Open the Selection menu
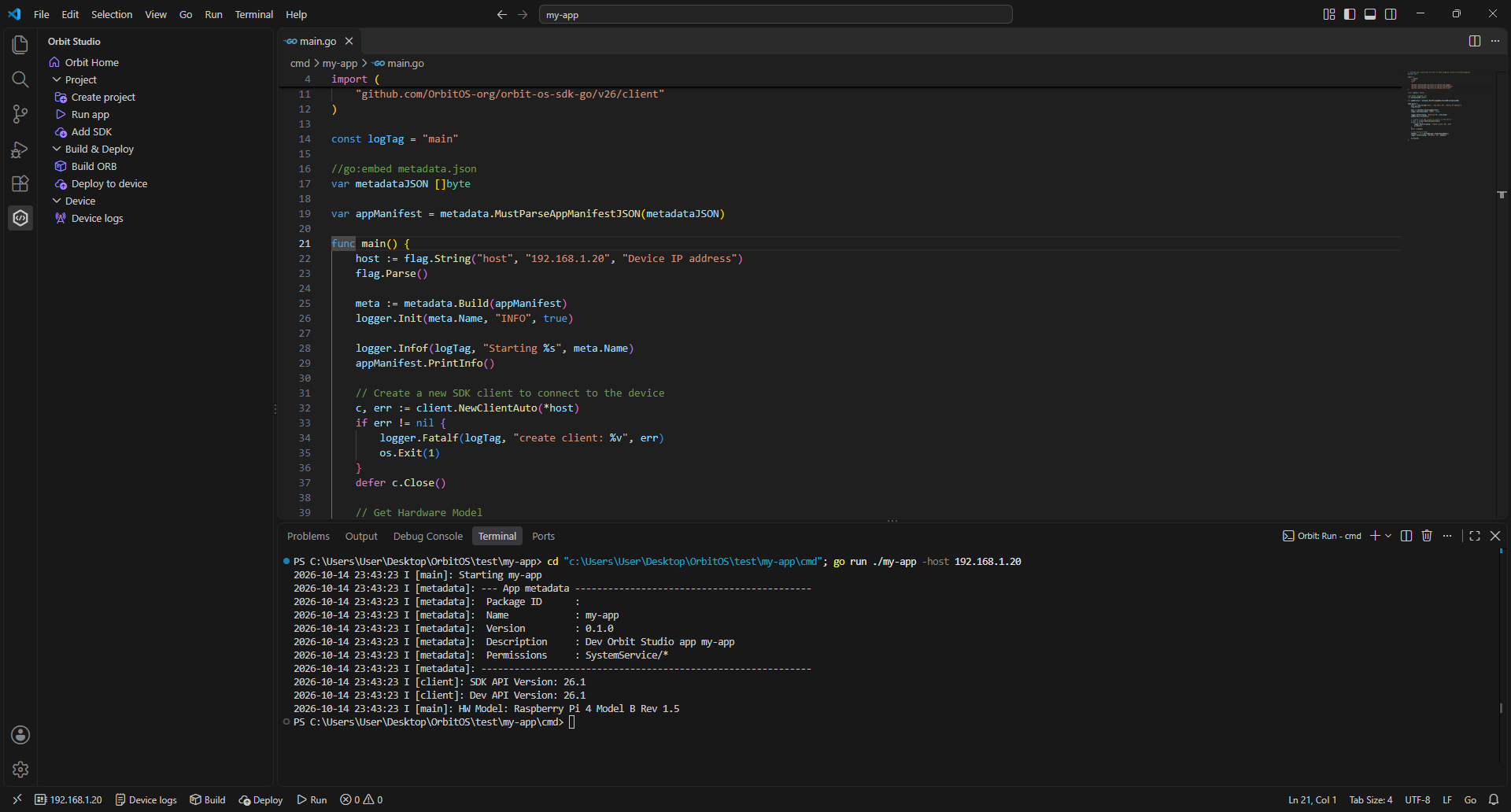Image resolution: width=1511 pixels, height=812 pixels. click(112, 14)
